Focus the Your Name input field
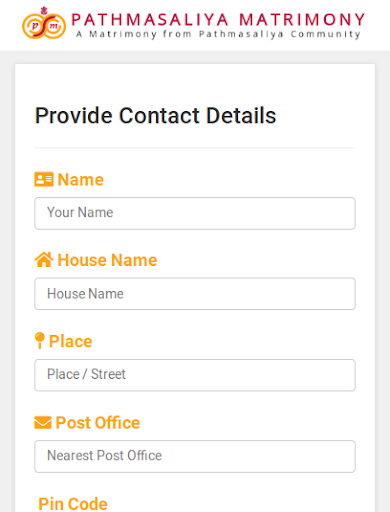390x512 pixels. point(195,213)
